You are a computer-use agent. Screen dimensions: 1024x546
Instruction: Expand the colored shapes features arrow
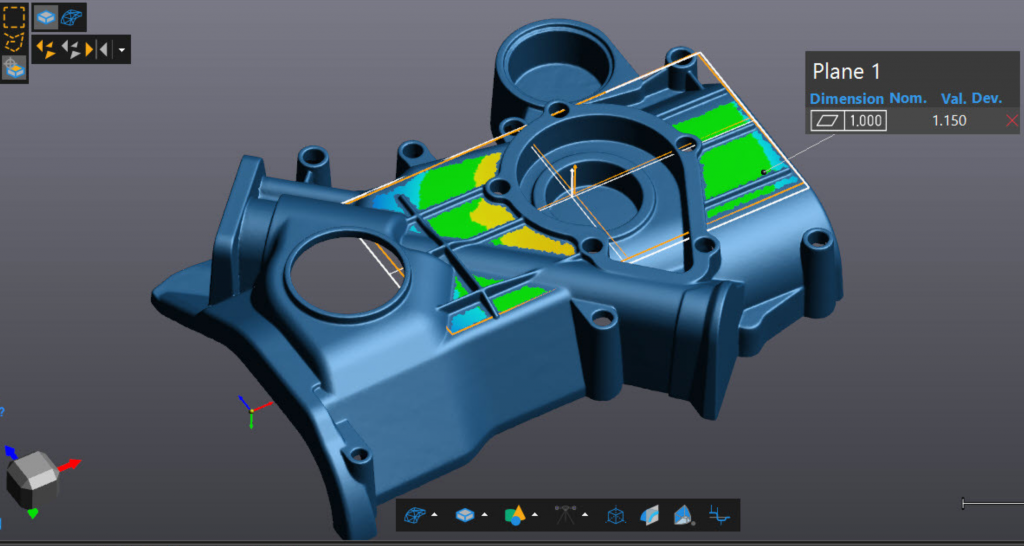[534, 516]
